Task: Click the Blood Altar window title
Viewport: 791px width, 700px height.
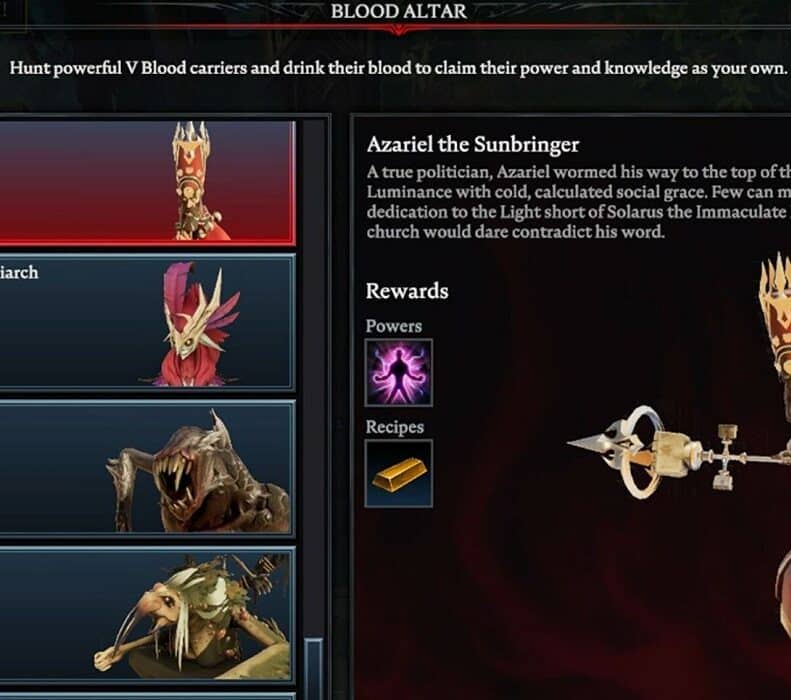Action: tap(399, 11)
